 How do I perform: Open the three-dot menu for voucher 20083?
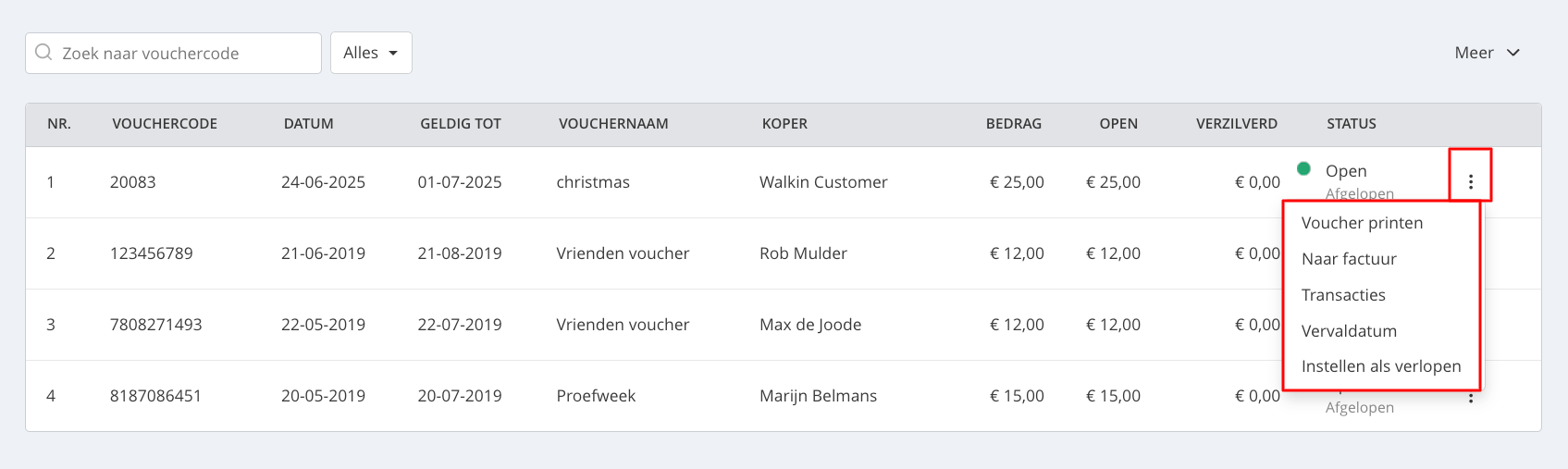1470,182
